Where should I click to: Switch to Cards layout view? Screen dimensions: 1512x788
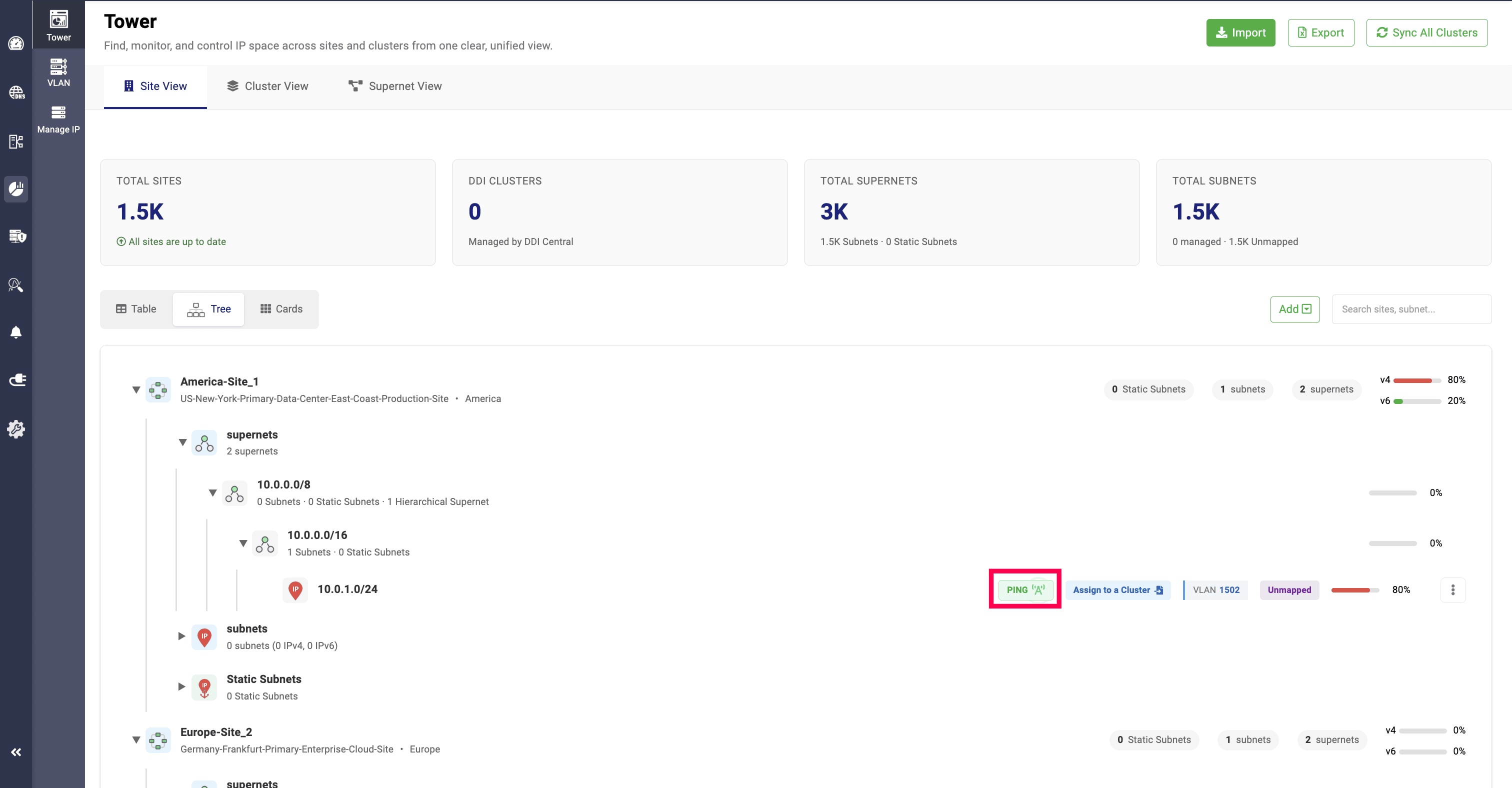[281, 308]
